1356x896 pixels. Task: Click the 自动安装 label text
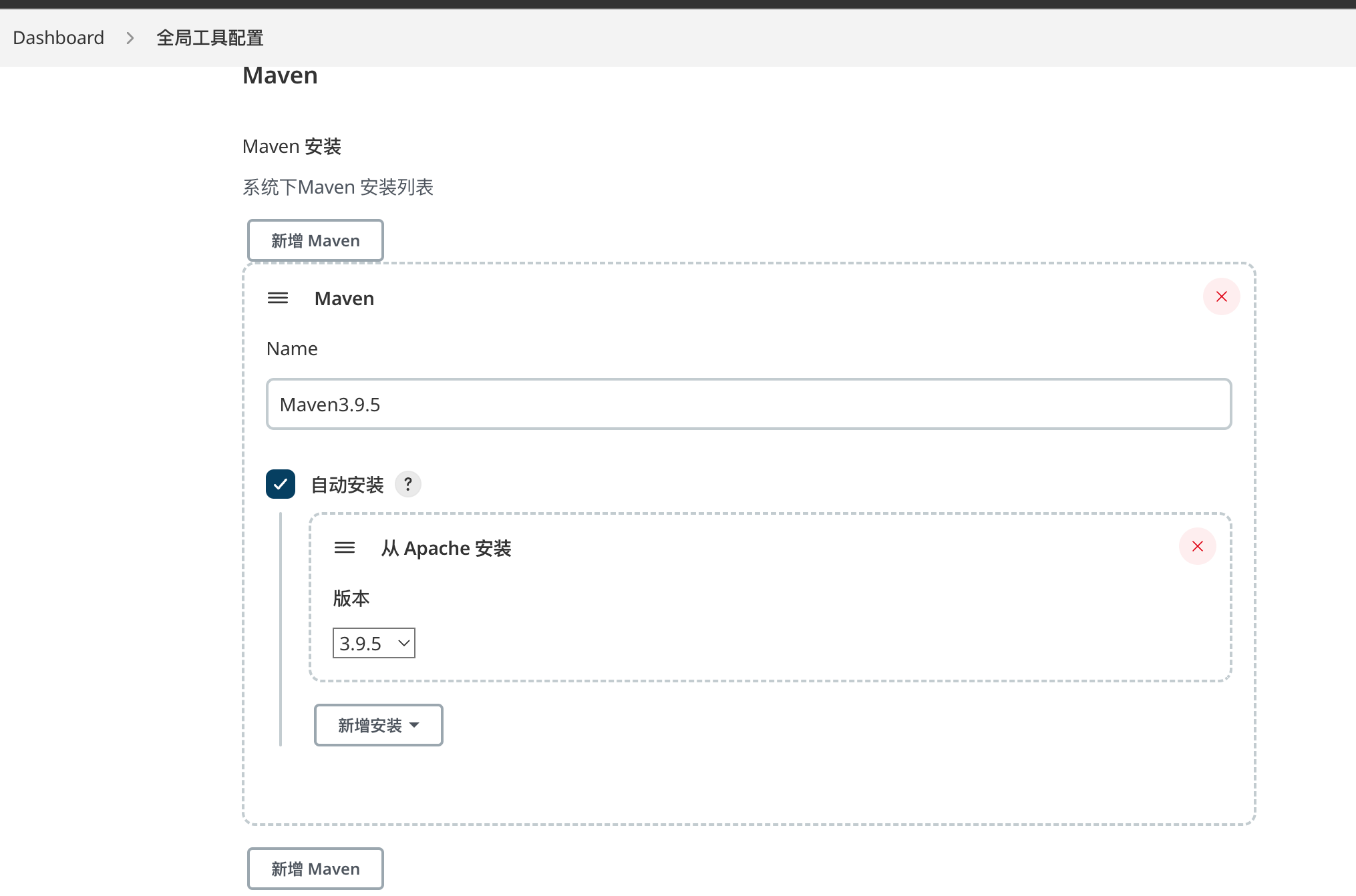coord(347,485)
